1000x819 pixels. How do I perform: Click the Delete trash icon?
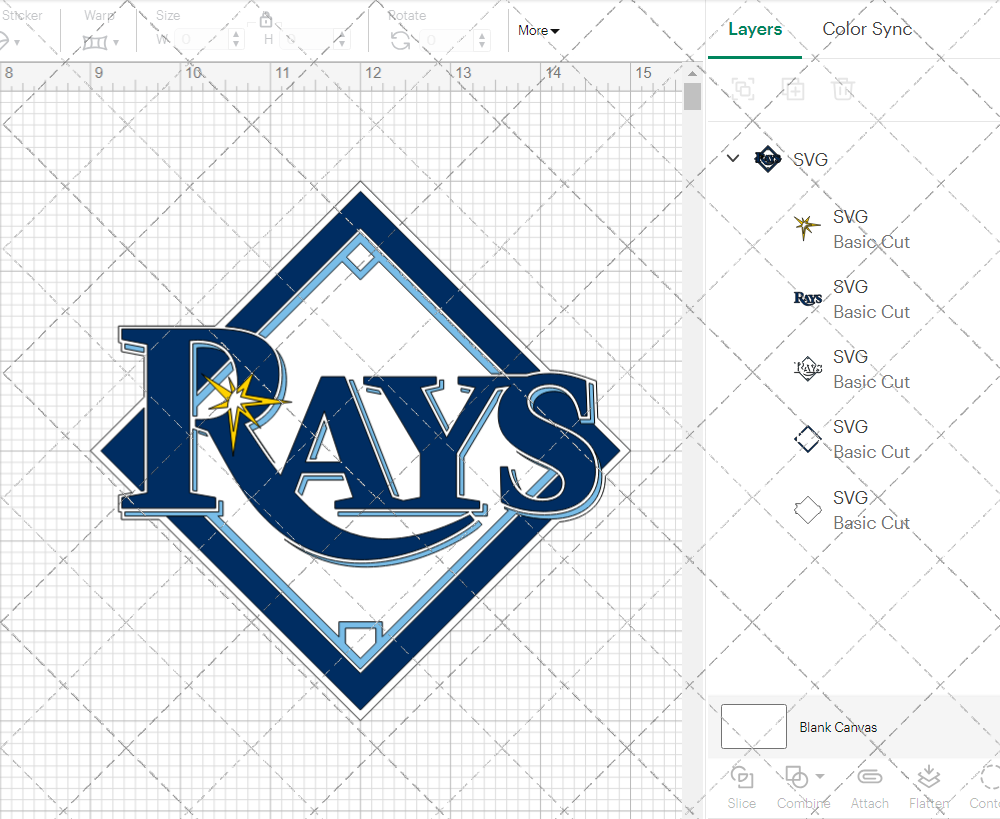click(844, 89)
